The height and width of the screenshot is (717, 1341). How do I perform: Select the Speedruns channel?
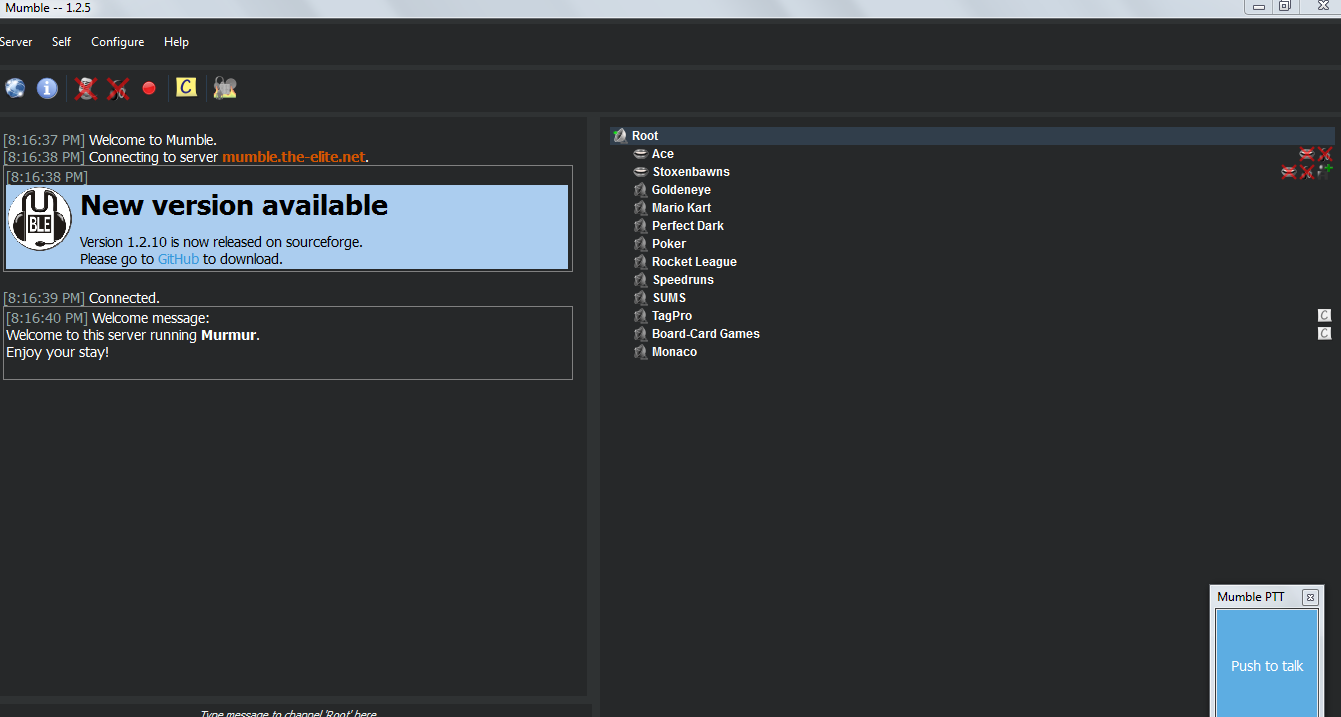coord(683,280)
